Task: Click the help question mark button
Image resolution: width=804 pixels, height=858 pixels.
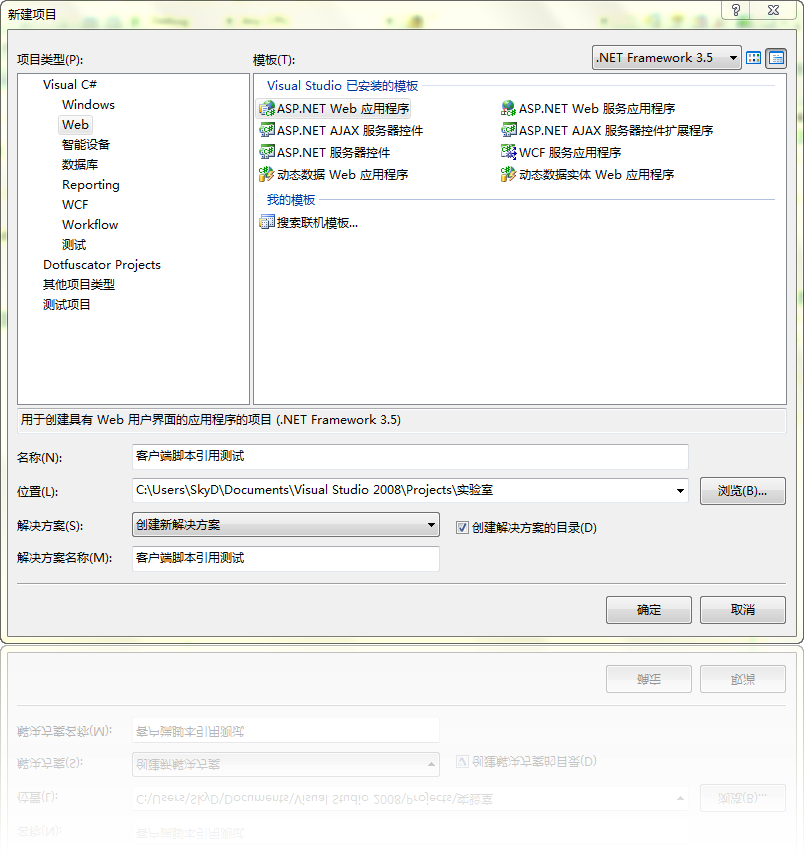Action: coord(736,10)
